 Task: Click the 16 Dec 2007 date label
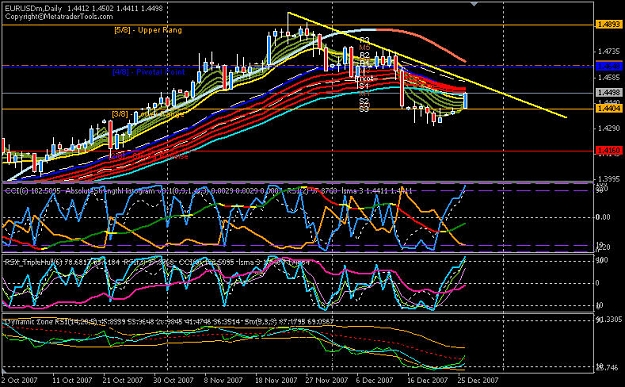(427, 380)
